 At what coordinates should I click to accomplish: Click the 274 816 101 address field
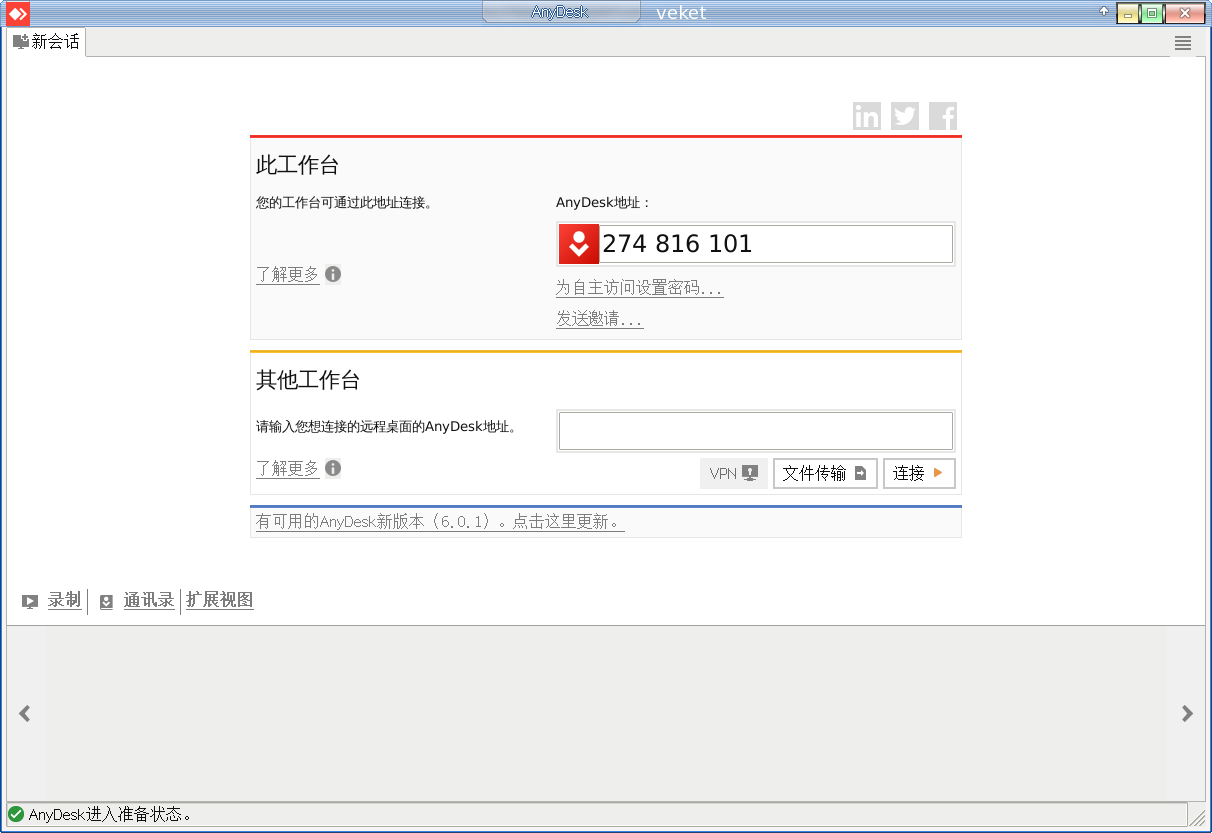pos(776,244)
